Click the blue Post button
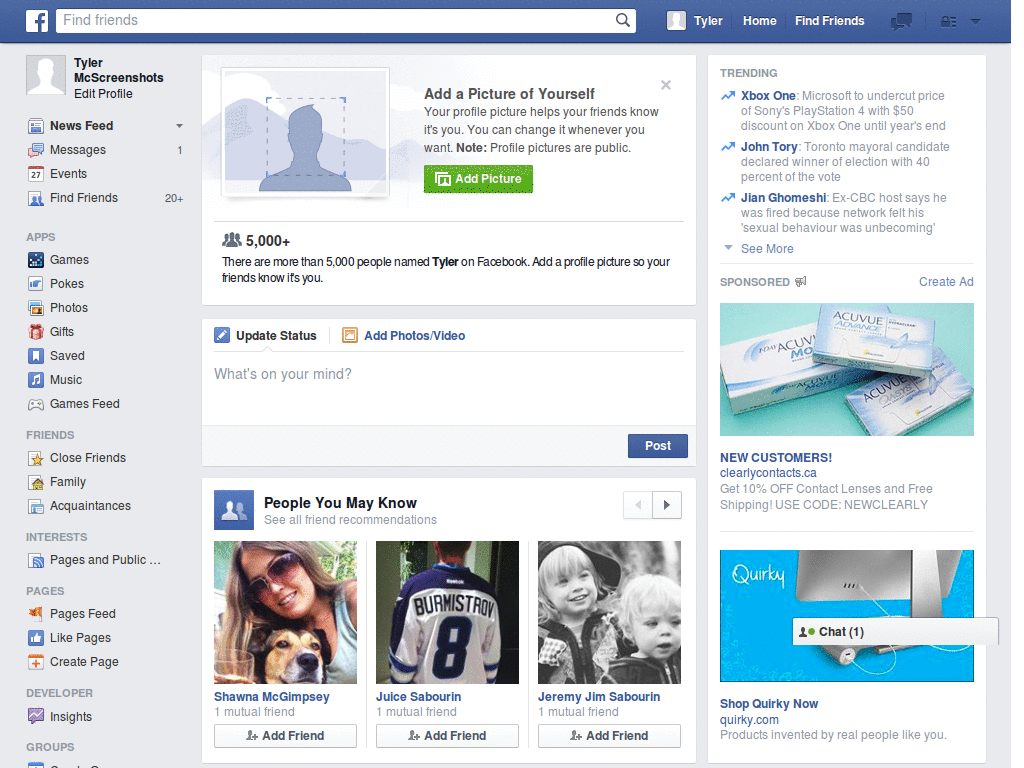 point(658,446)
